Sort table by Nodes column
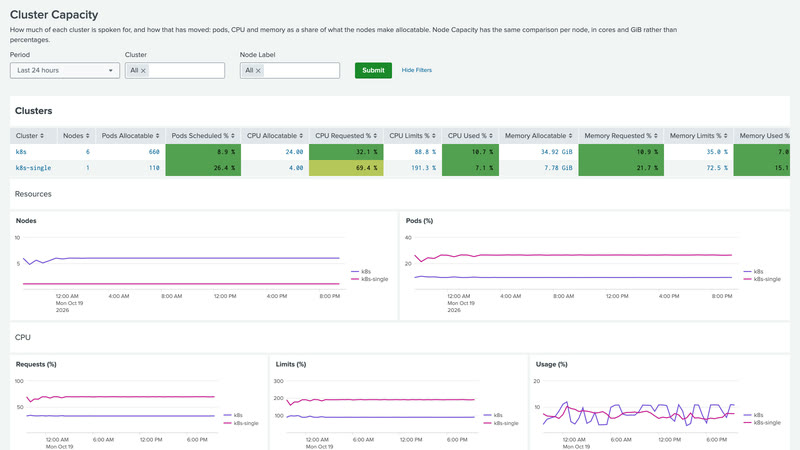The image size is (800, 450). [76, 136]
